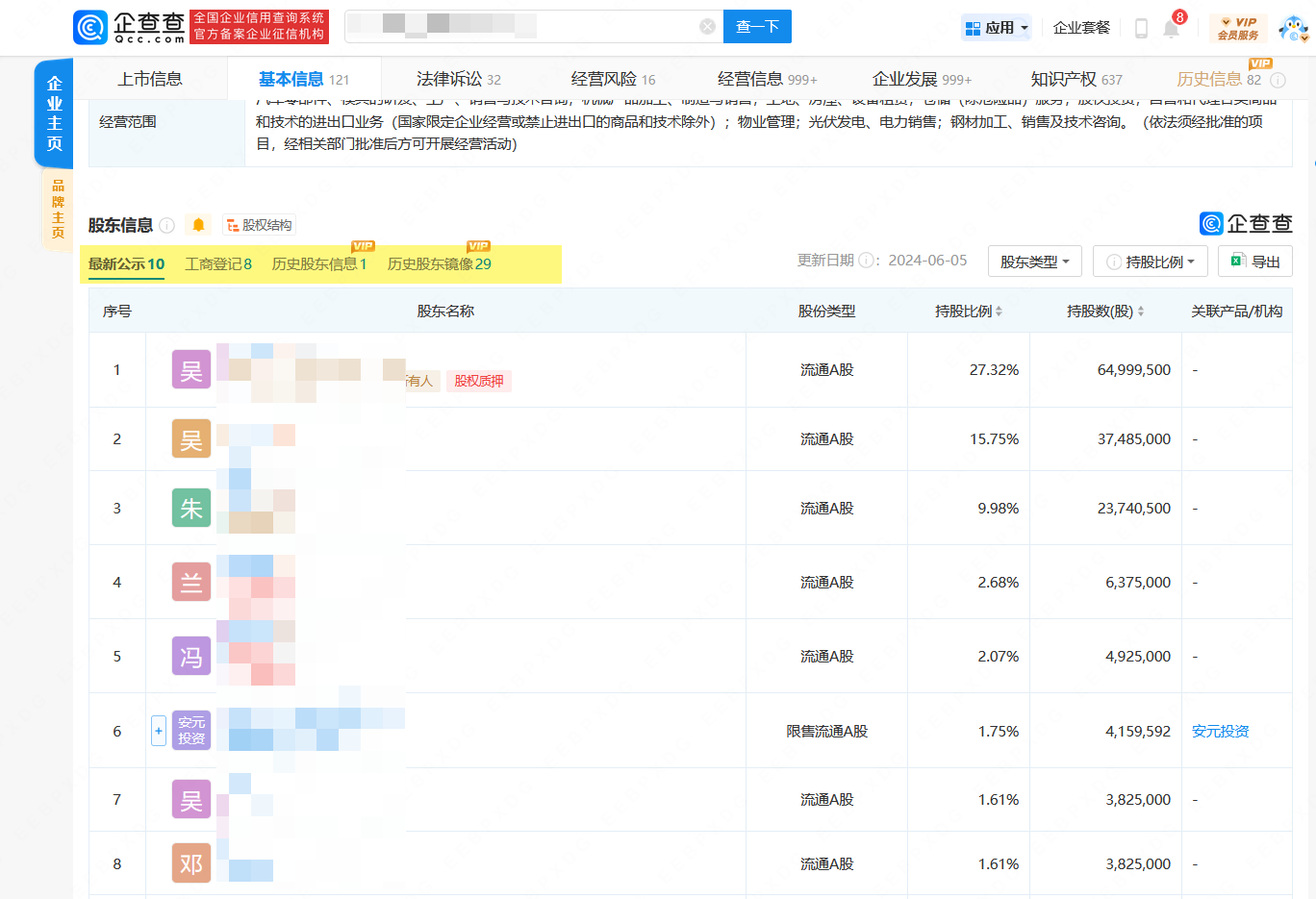Click the mobile phone icon in header
Screen dimensions: 1316x899
click(1141, 28)
